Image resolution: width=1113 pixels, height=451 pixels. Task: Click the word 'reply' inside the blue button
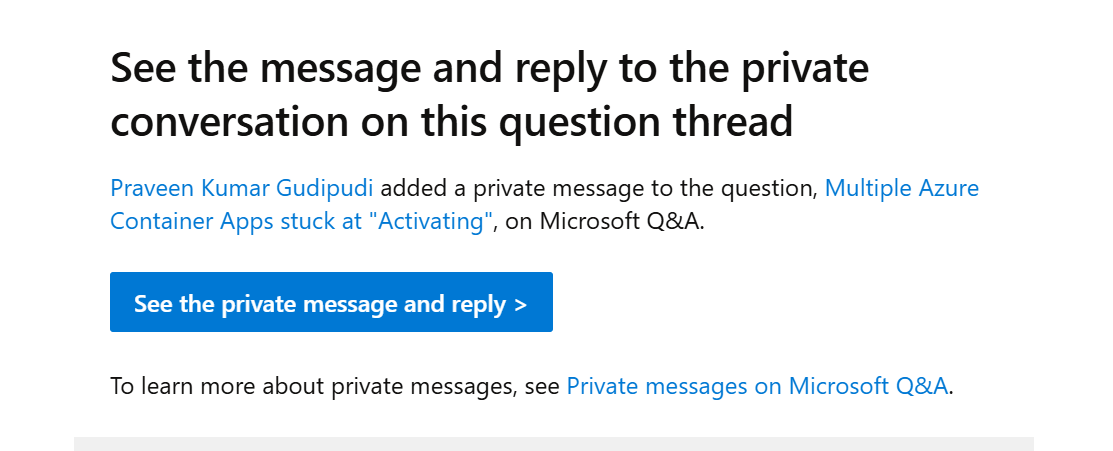pyautogui.click(x=479, y=305)
